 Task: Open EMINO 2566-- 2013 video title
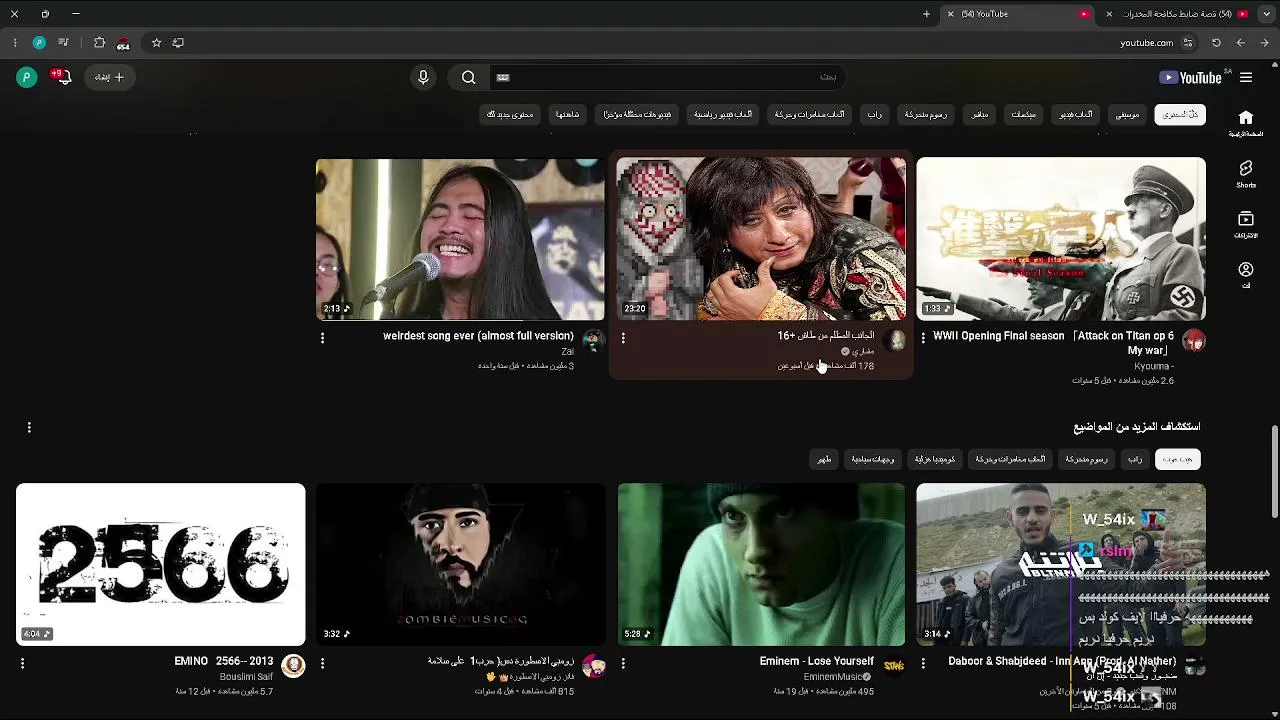[223, 661]
